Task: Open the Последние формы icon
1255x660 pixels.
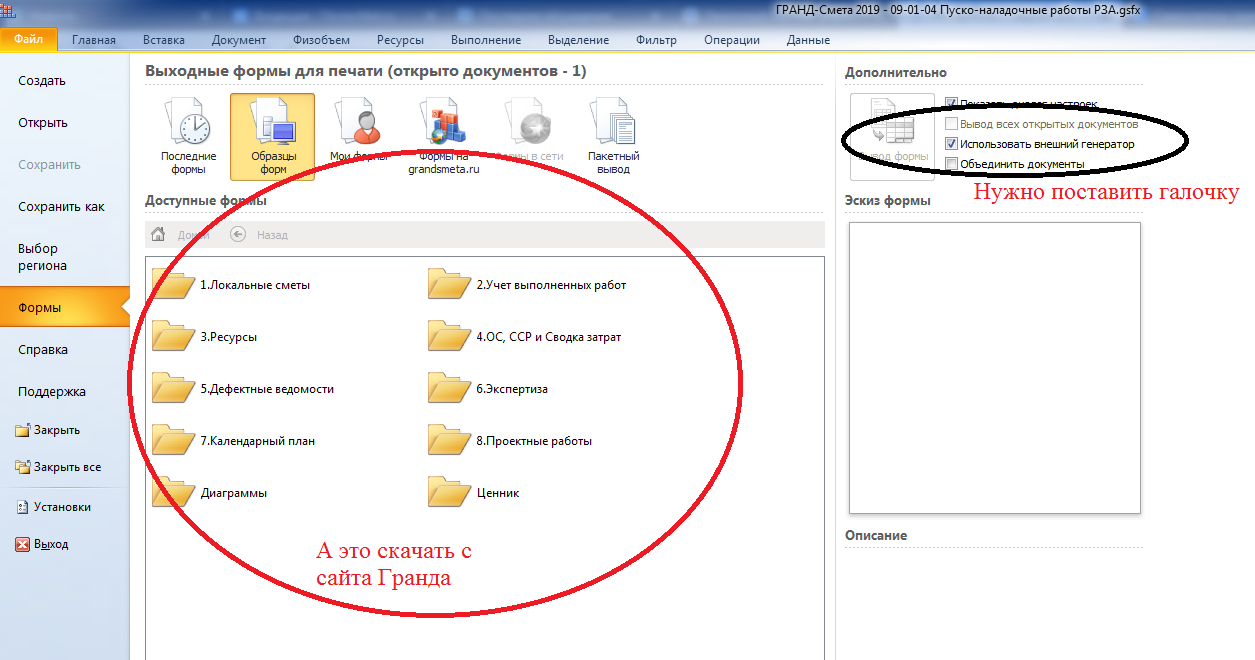Action: click(188, 137)
